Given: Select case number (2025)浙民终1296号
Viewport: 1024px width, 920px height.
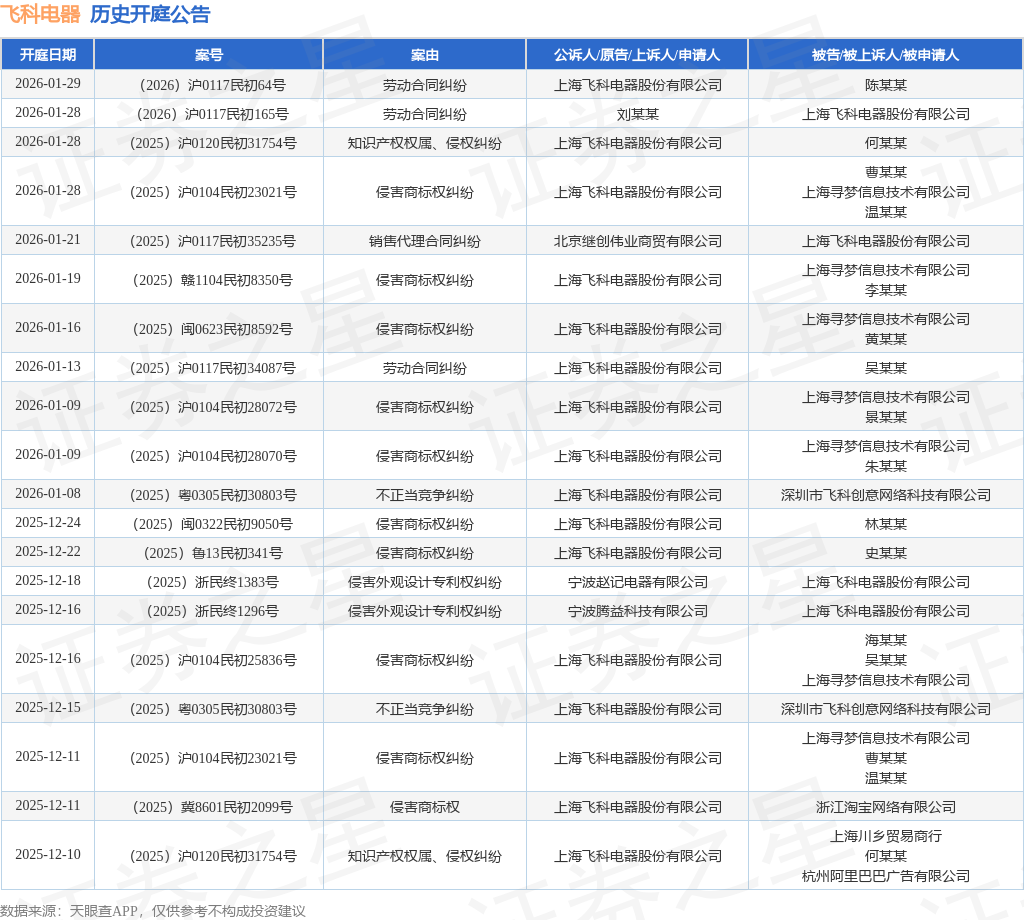Looking at the screenshot, I should pos(212,611).
